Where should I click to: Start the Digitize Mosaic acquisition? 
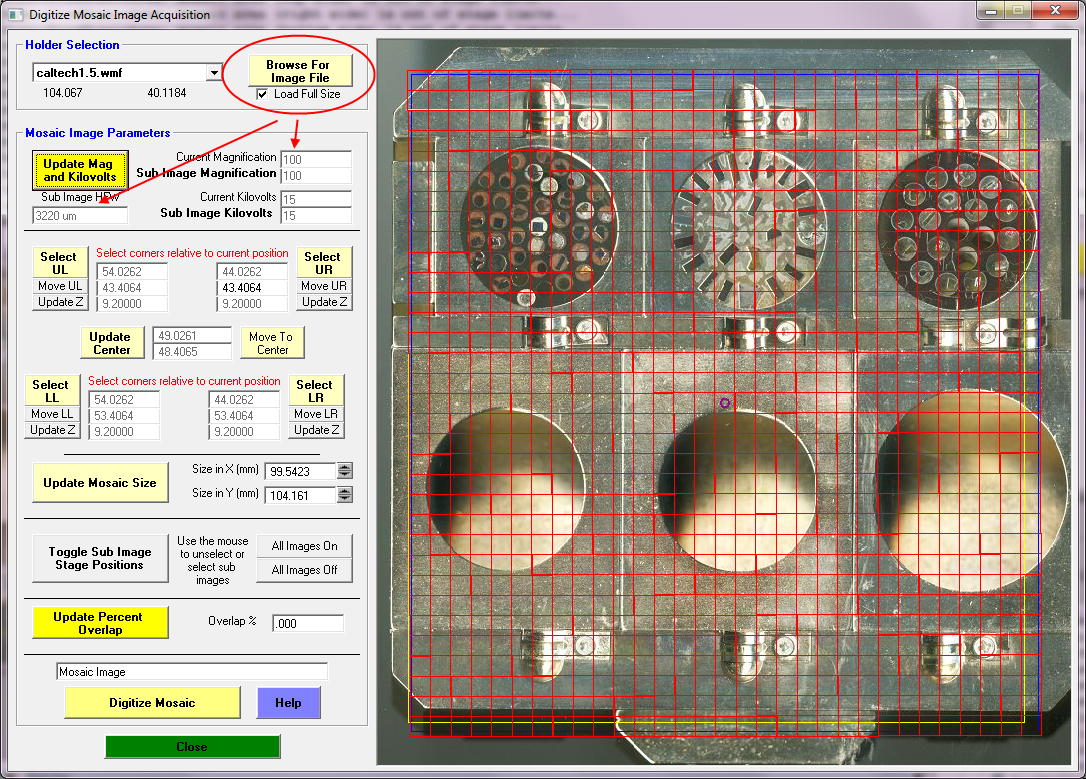tap(152, 703)
